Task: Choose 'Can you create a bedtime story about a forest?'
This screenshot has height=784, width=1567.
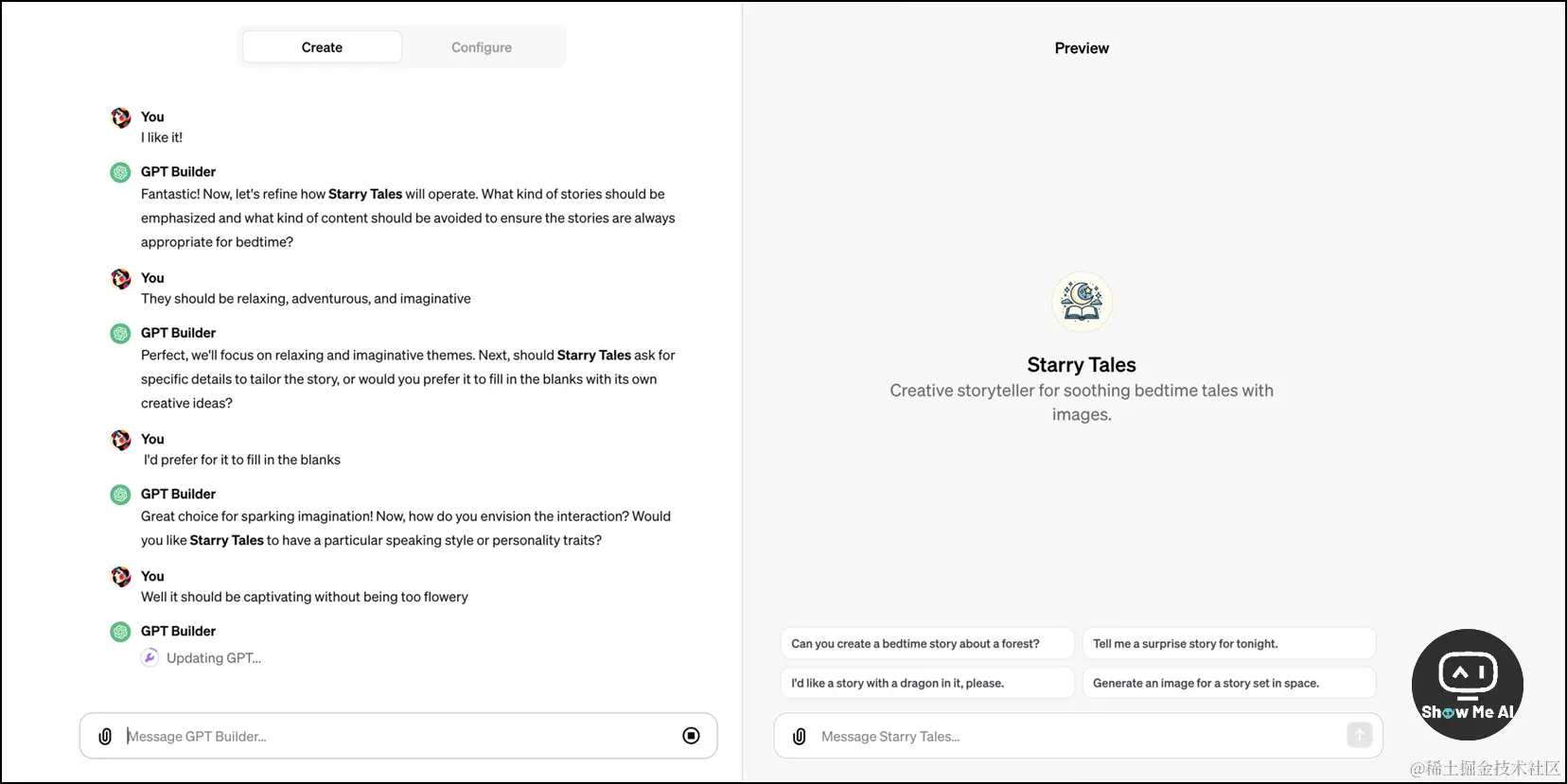Action: click(x=927, y=643)
